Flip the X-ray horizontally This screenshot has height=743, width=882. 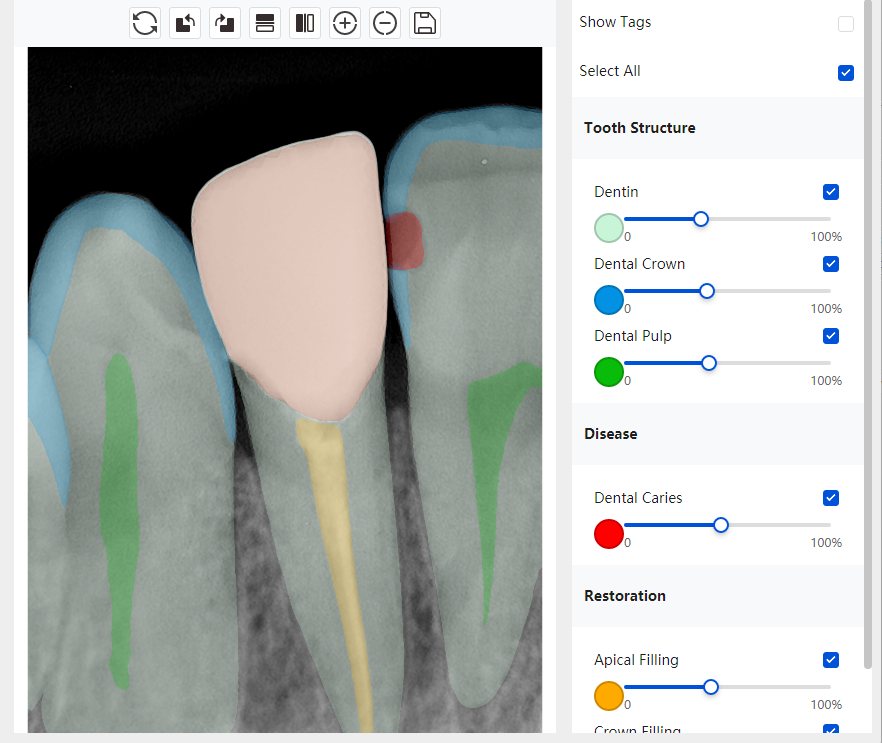305,23
